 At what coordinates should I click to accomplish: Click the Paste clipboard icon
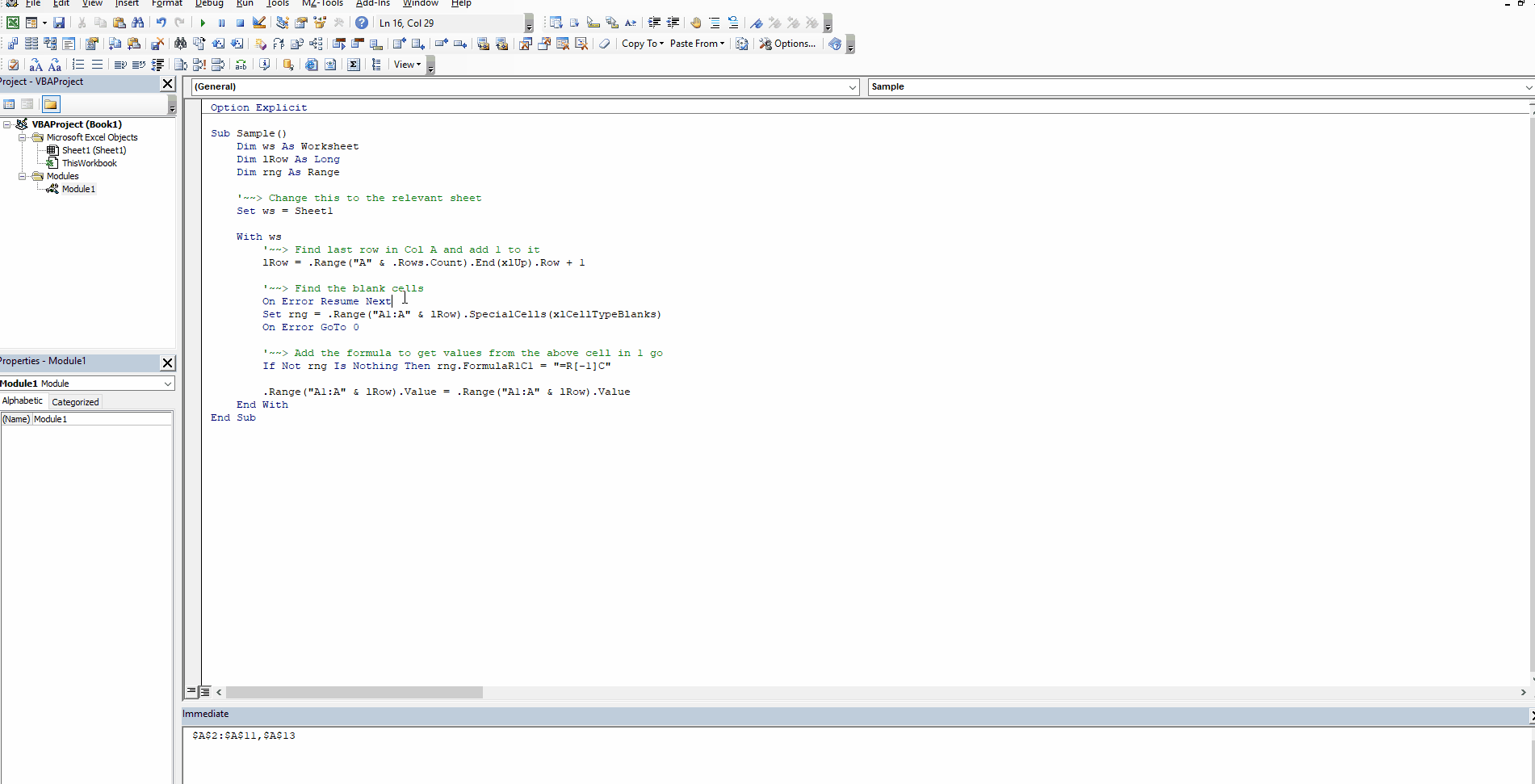click(x=119, y=23)
